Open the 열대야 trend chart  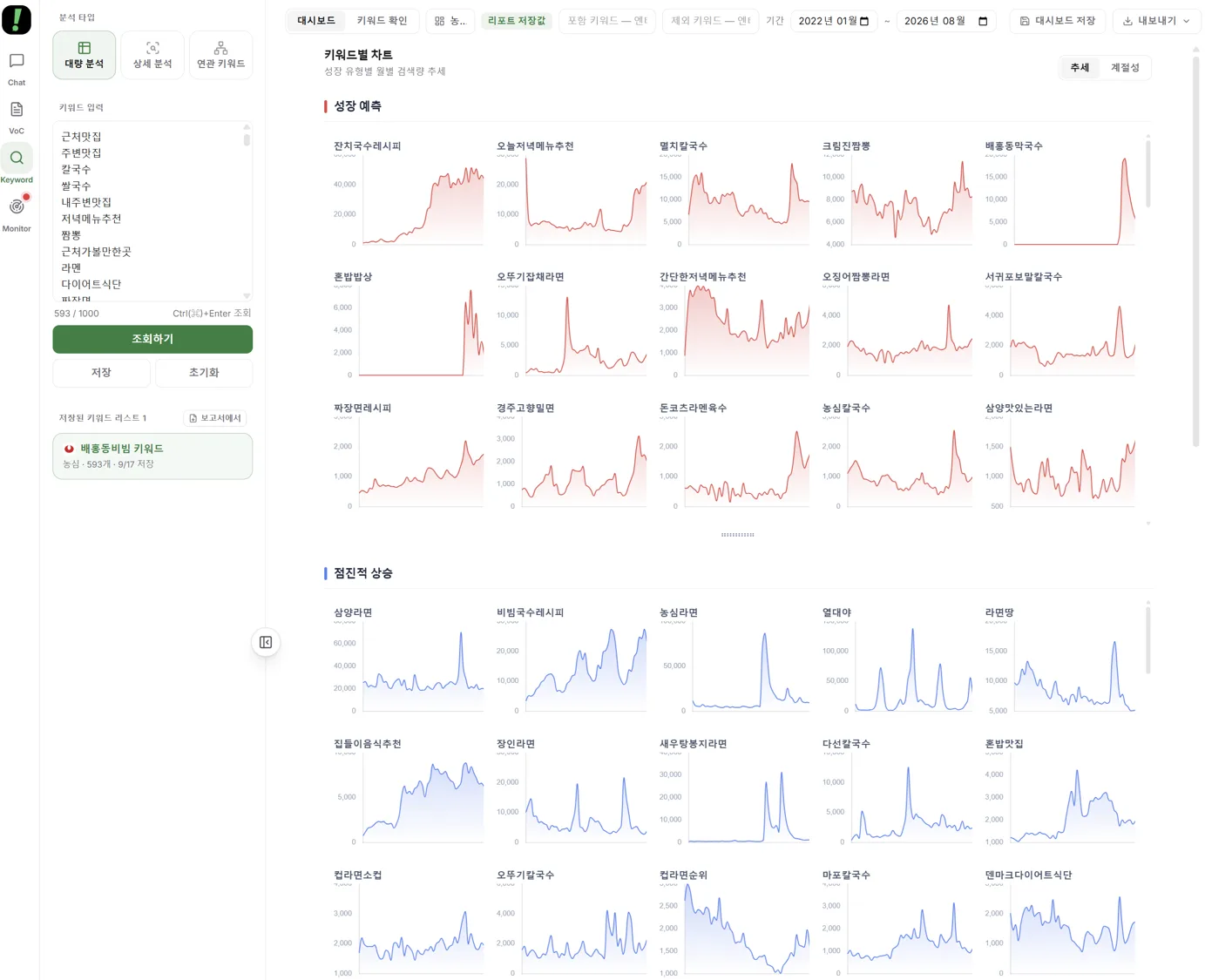click(x=897, y=661)
